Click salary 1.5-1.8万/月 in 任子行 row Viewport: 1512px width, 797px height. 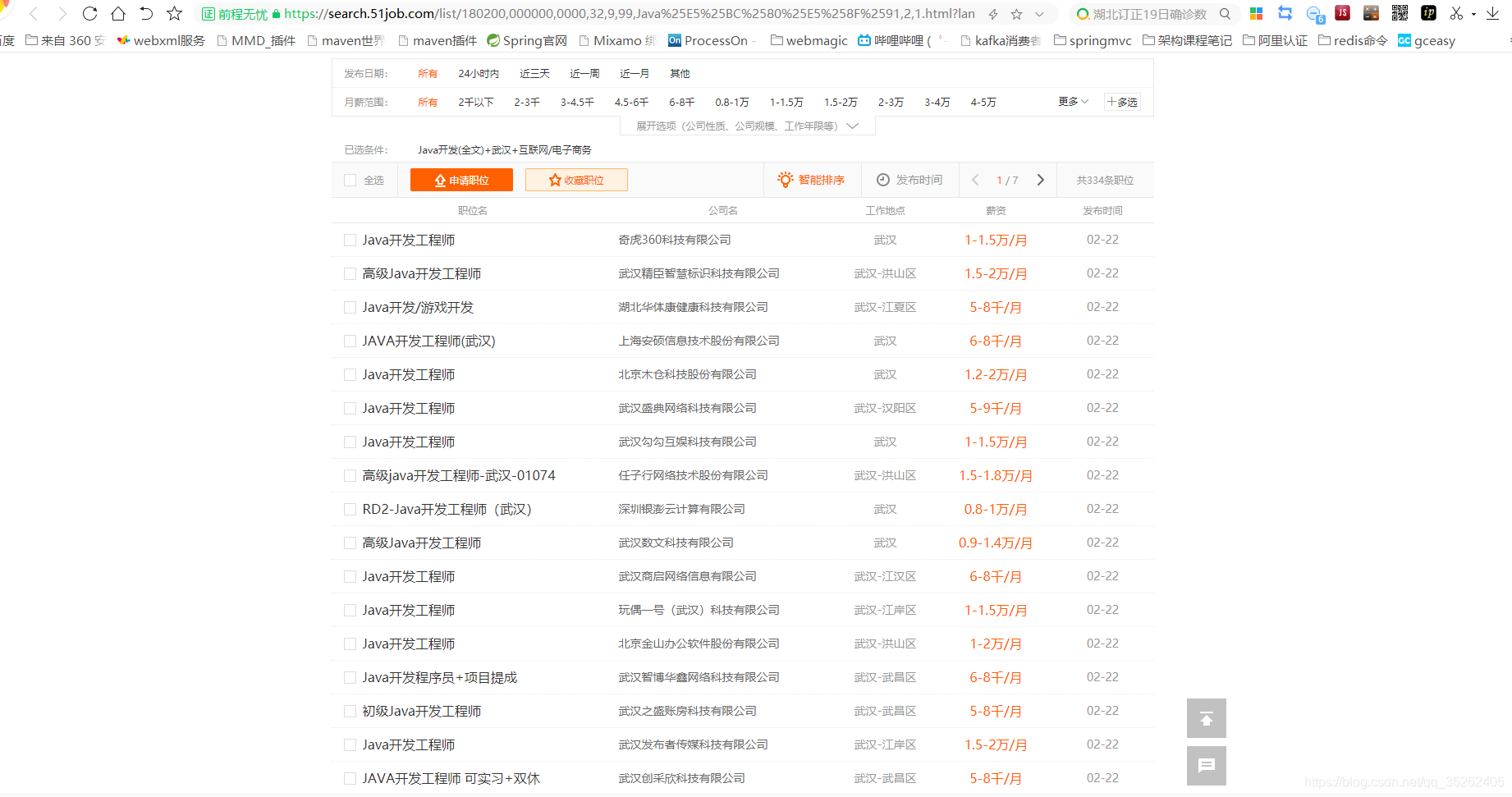coord(996,476)
